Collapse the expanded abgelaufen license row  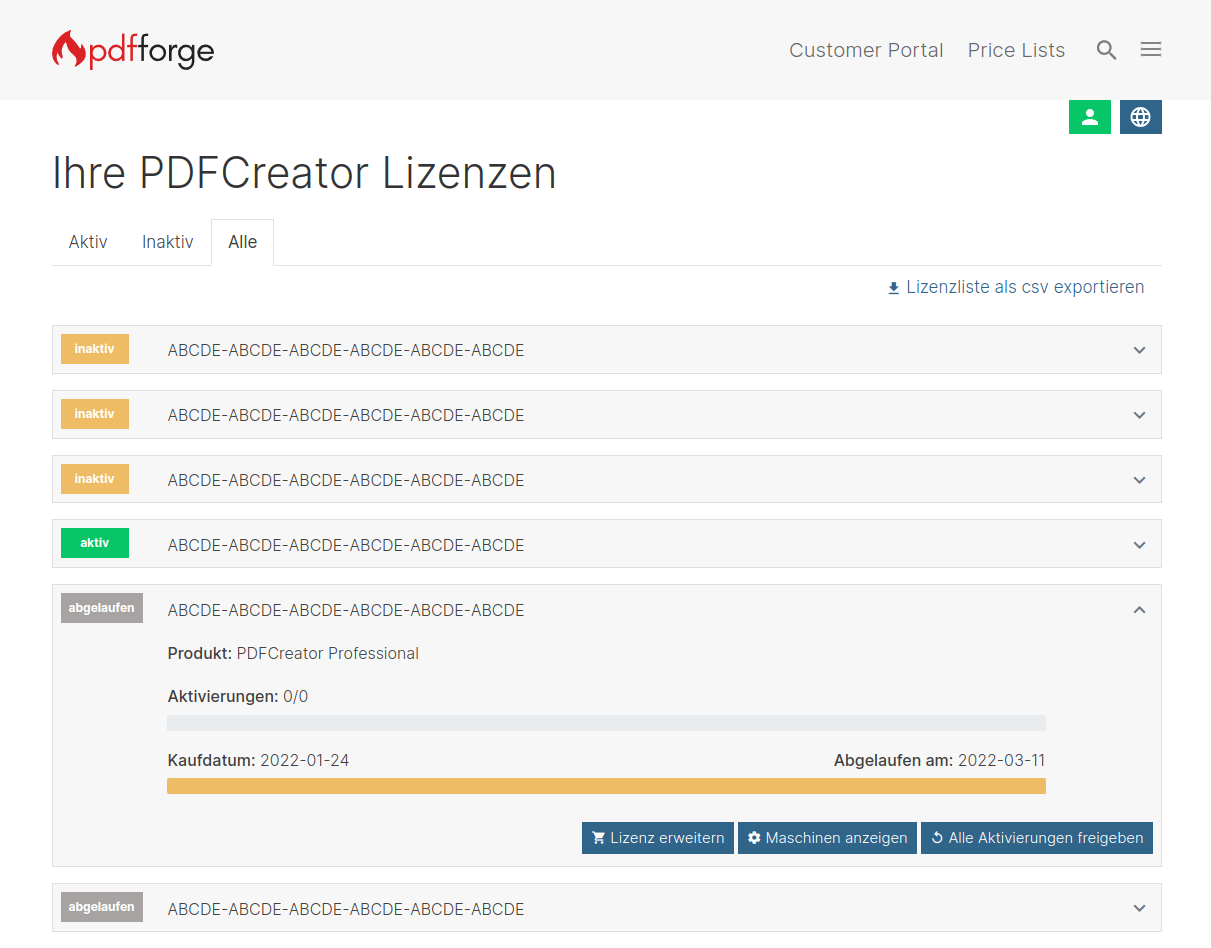coord(1139,610)
